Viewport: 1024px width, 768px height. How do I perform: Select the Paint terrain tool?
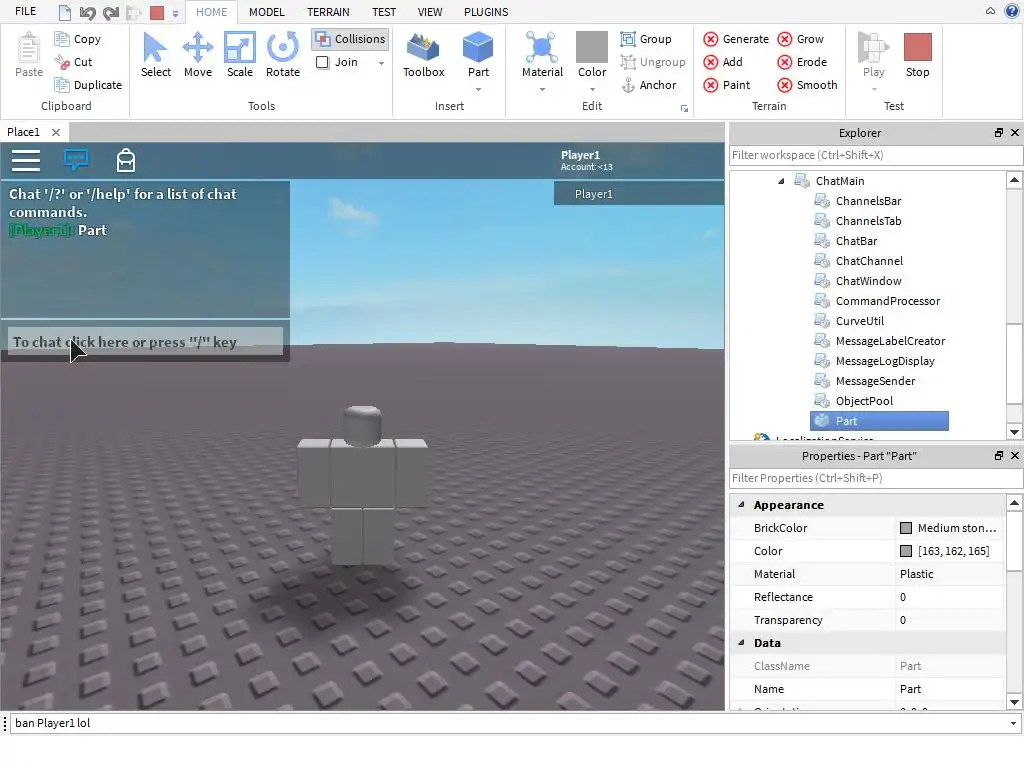(x=727, y=85)
